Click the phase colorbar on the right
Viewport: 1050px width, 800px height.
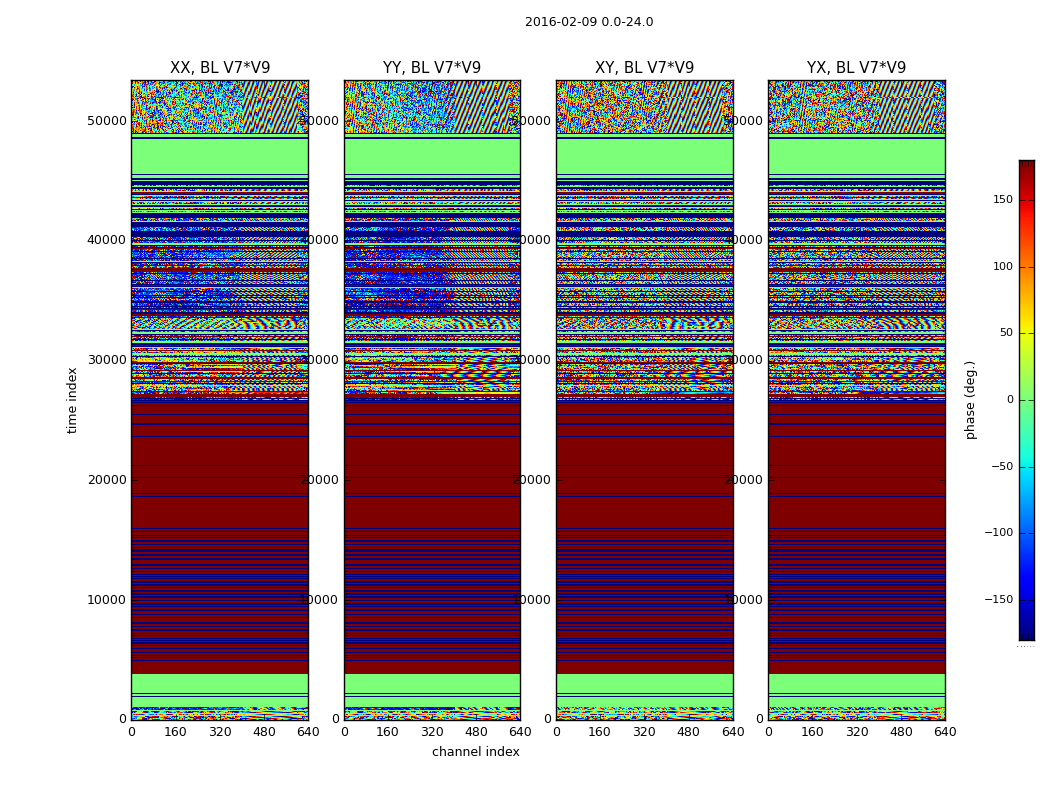(1027, 400)
